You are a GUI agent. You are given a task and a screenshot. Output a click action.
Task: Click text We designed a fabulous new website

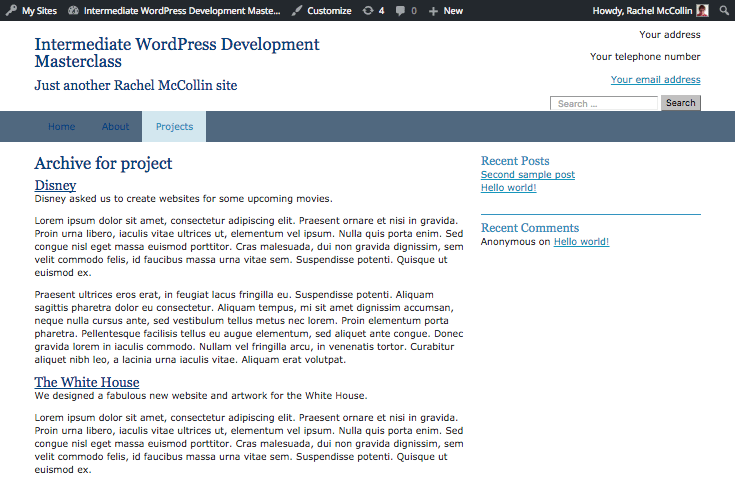tap(201, 396)
